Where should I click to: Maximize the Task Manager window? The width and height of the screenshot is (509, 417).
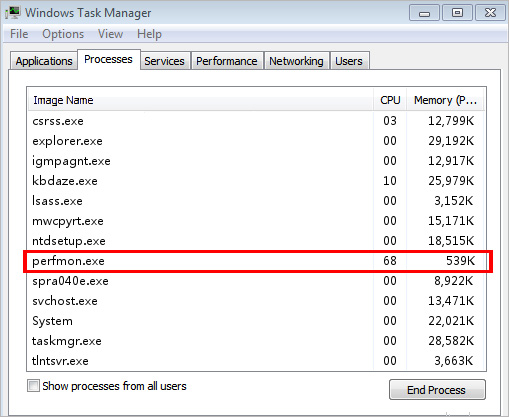click(x=457, y=13)
